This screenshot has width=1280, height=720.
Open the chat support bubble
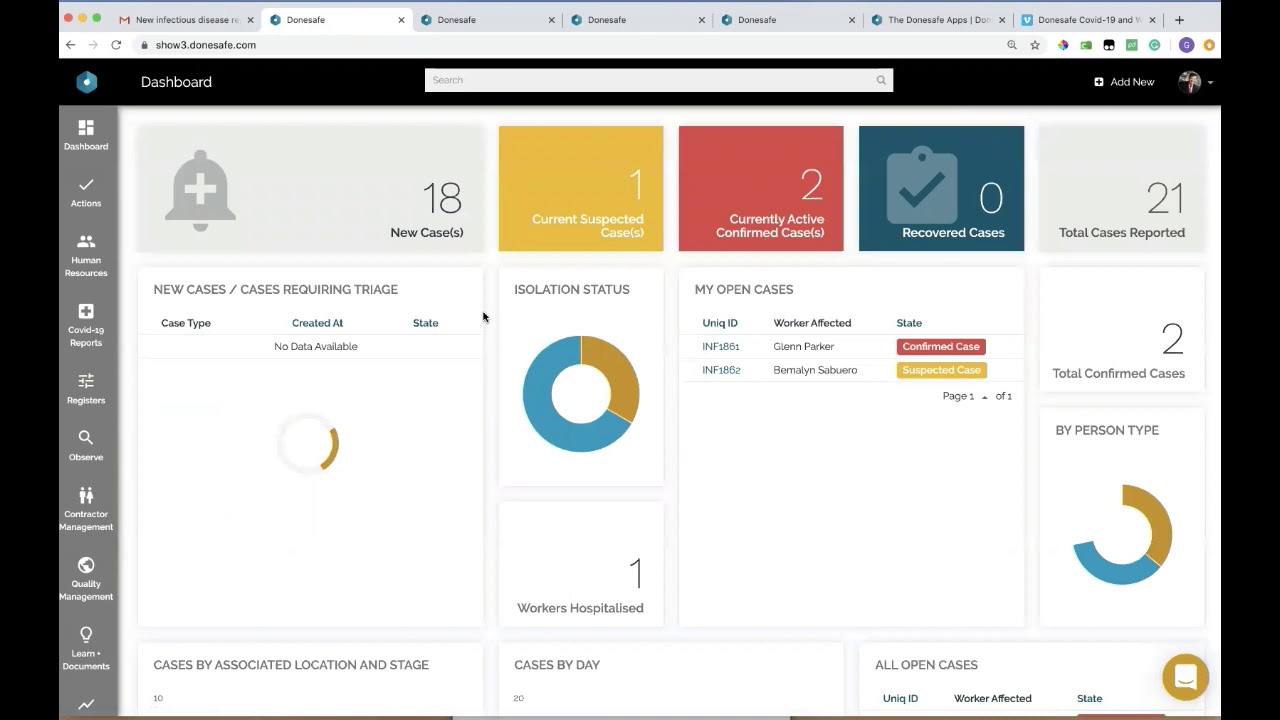tap(1185, 677)
